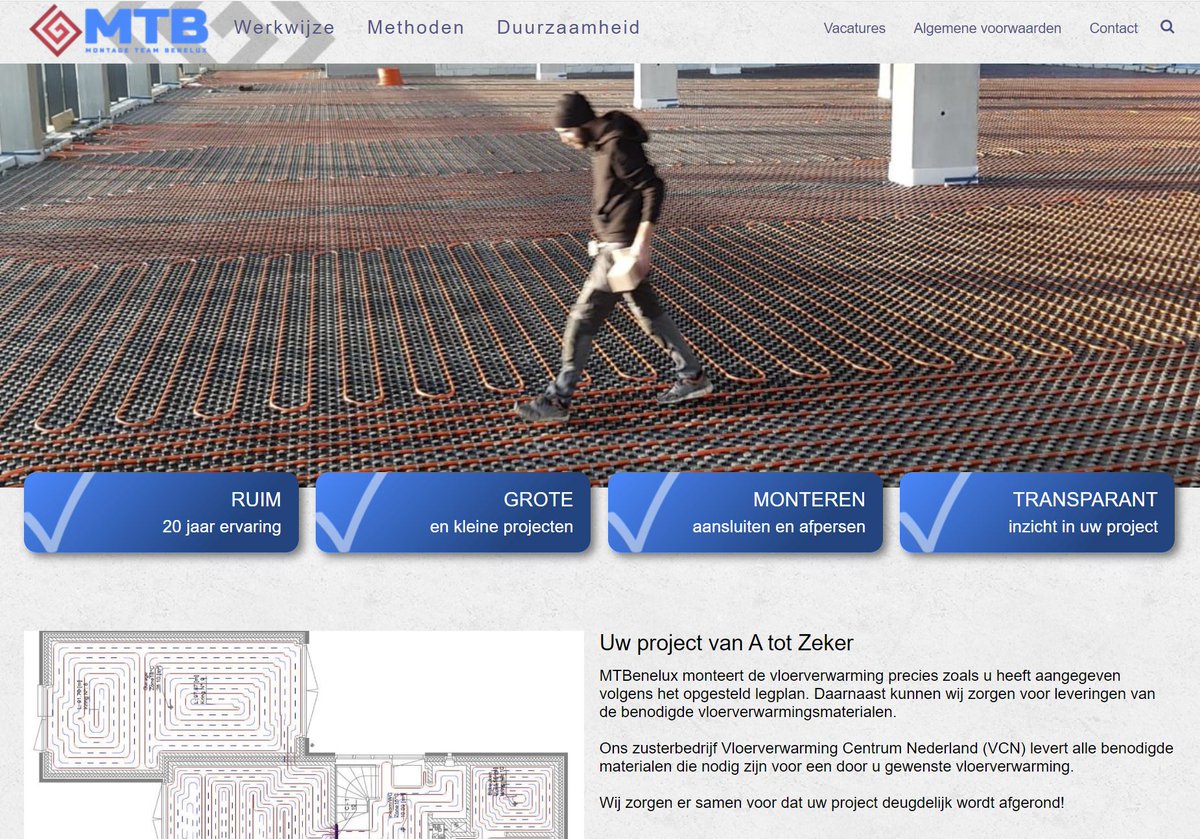Open the Algemene voorwaarden page
Viewport: 1200px width, 839px height.
[x=987, y=28]
